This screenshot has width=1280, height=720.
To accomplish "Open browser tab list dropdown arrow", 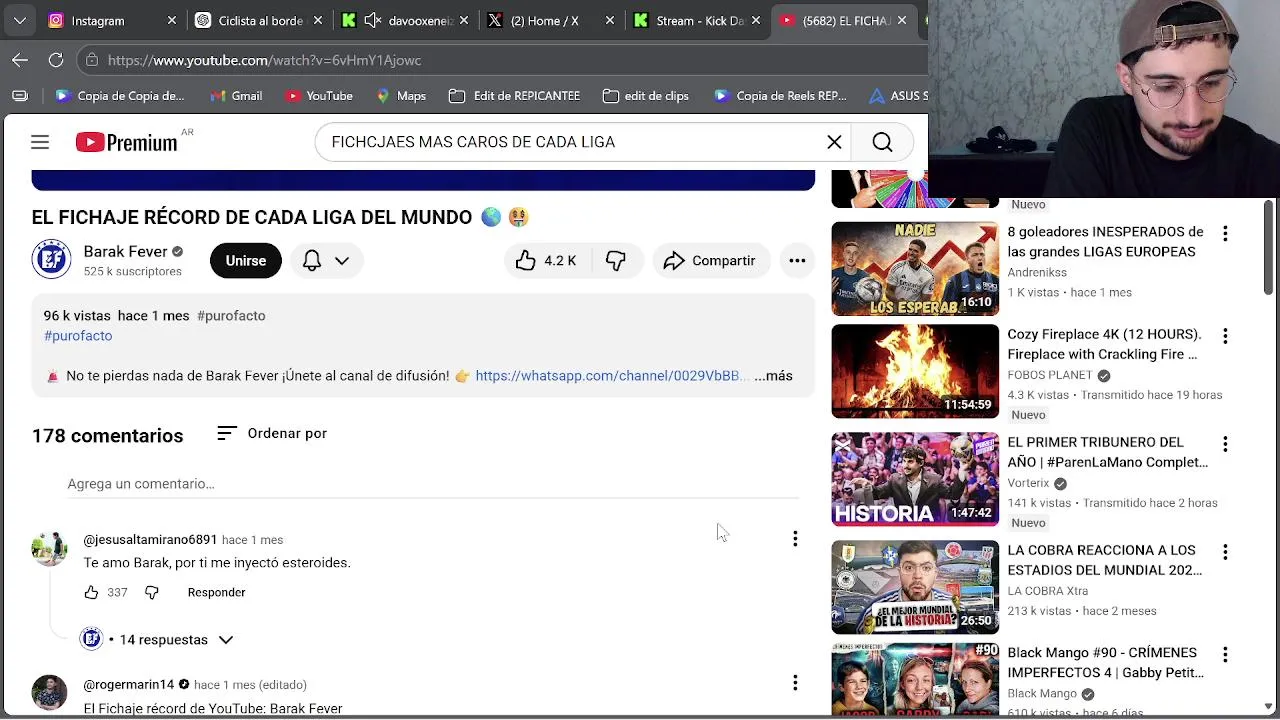I will [x=20, y=20].
